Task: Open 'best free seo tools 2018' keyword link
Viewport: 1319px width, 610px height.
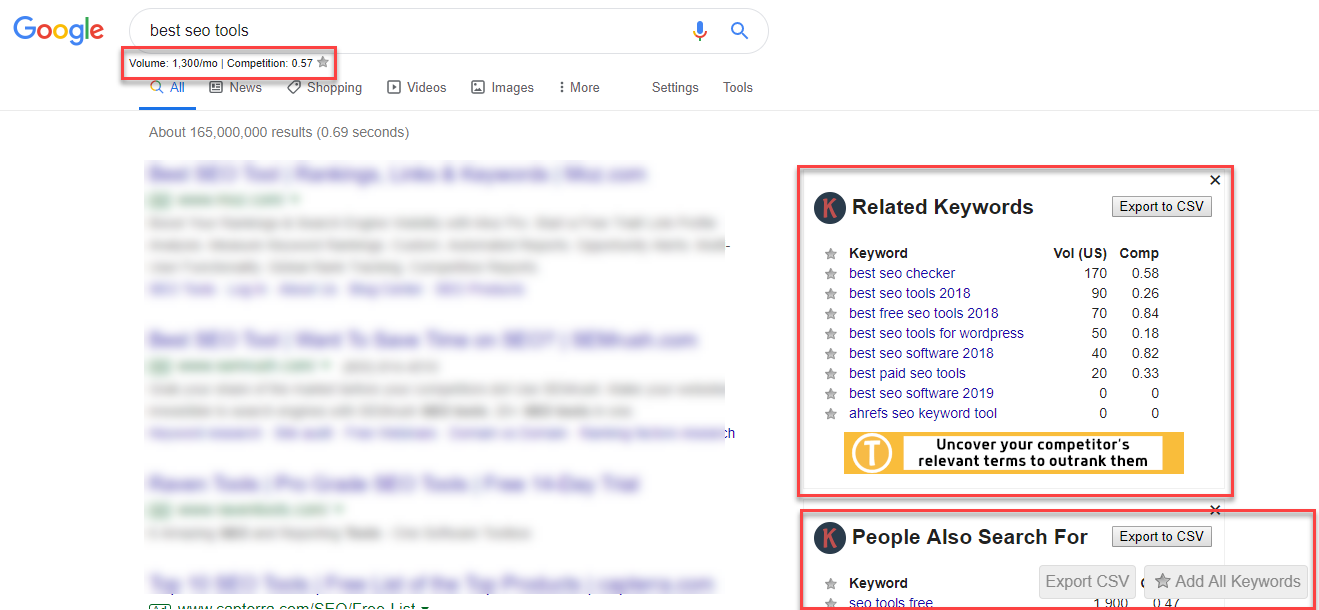Action: pyautogui.click(x=924, y=314)
